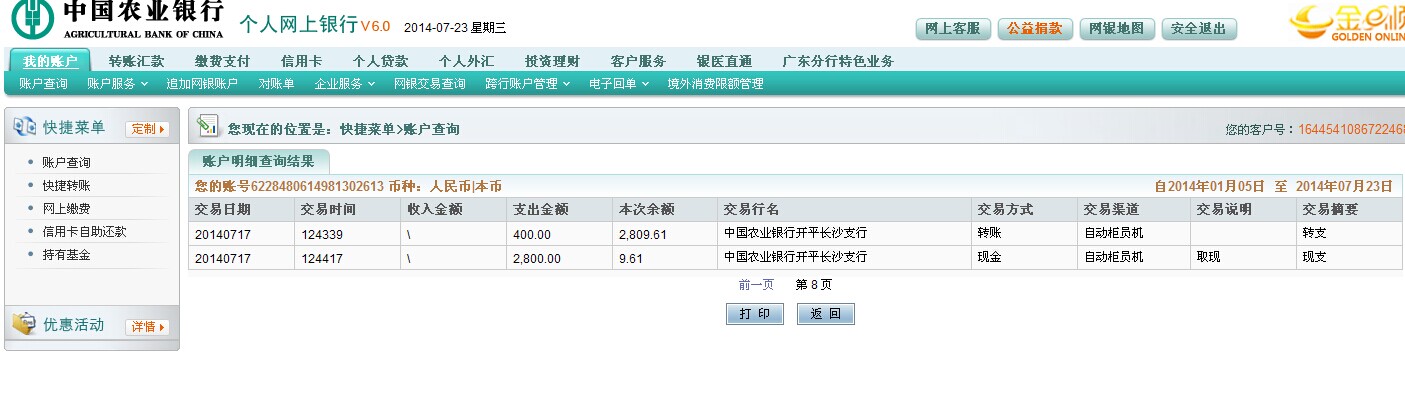Click the 转支 summary cell
The height and width of the screenshot is (402, 1405).
pyautogui.click(x=1350, y=234)
